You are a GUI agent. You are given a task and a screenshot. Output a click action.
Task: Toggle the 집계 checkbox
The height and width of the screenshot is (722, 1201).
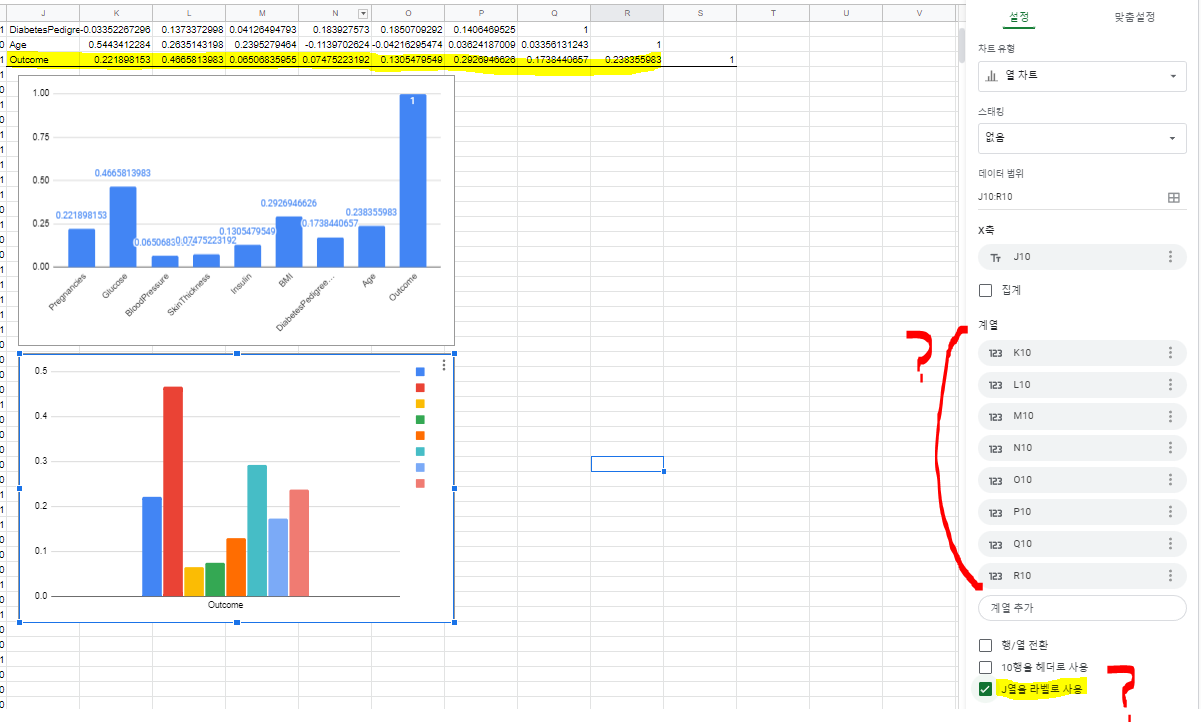[x=986, y=290]
